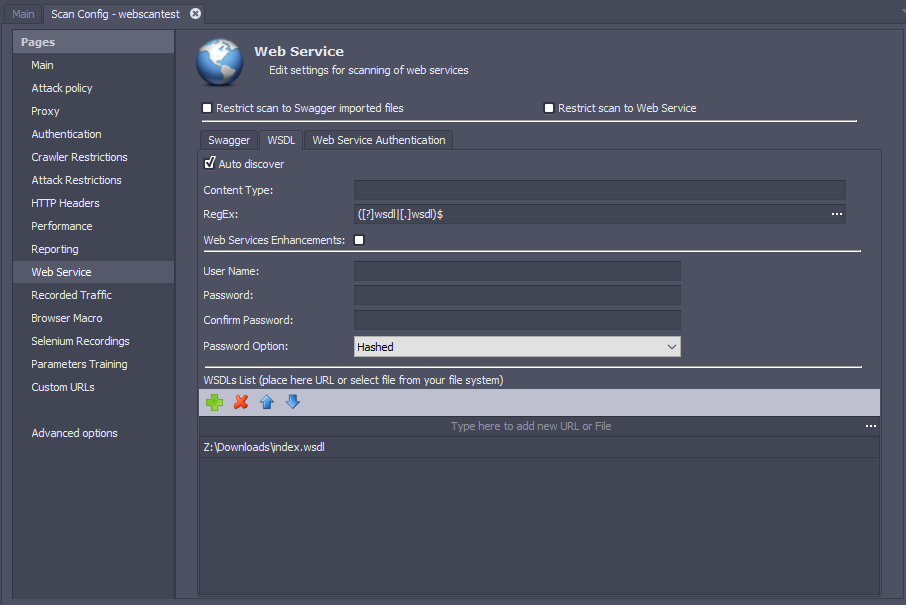
Task: Click the Confirm Password field
Action: [x=517, y=320]
